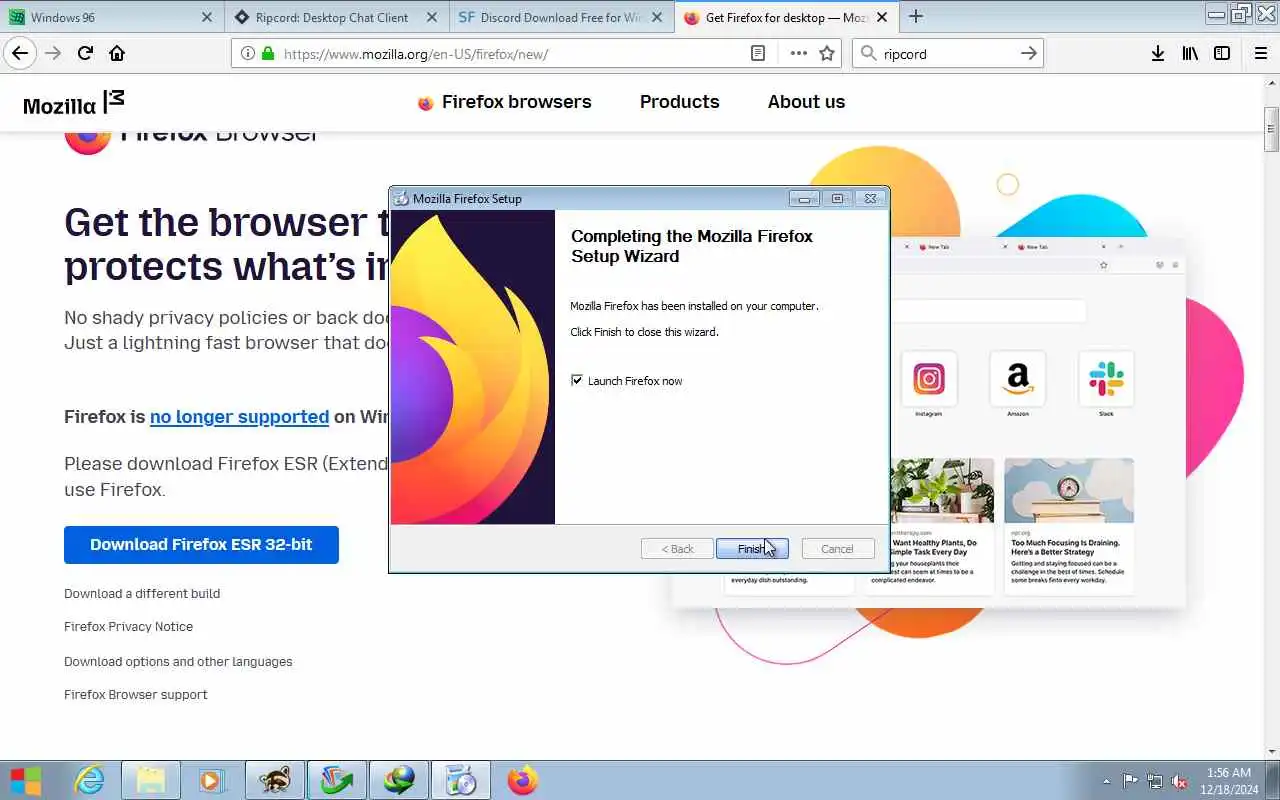Close the Get Firefox tab
Viewport: 1280px width, 800px height.
[883, 17]
